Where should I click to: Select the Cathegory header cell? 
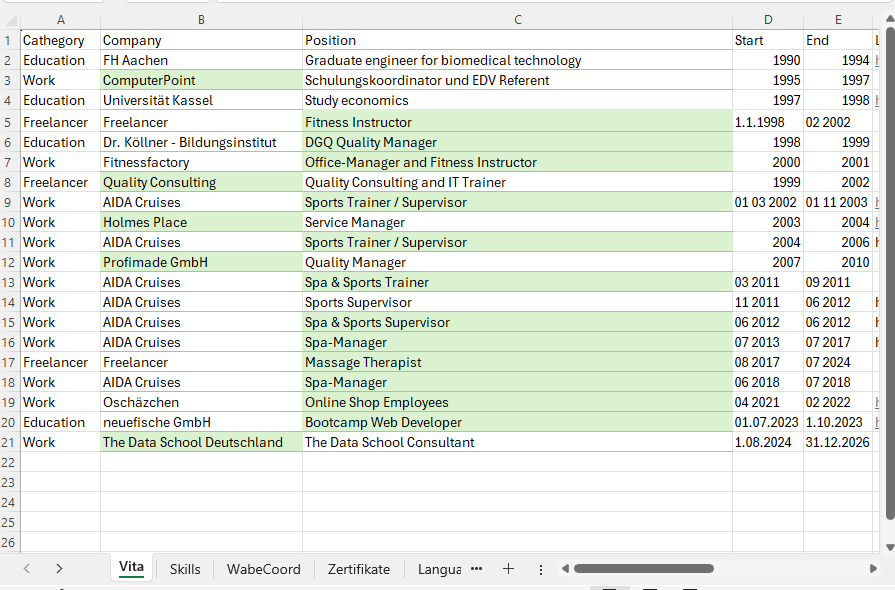coord(61,41)
